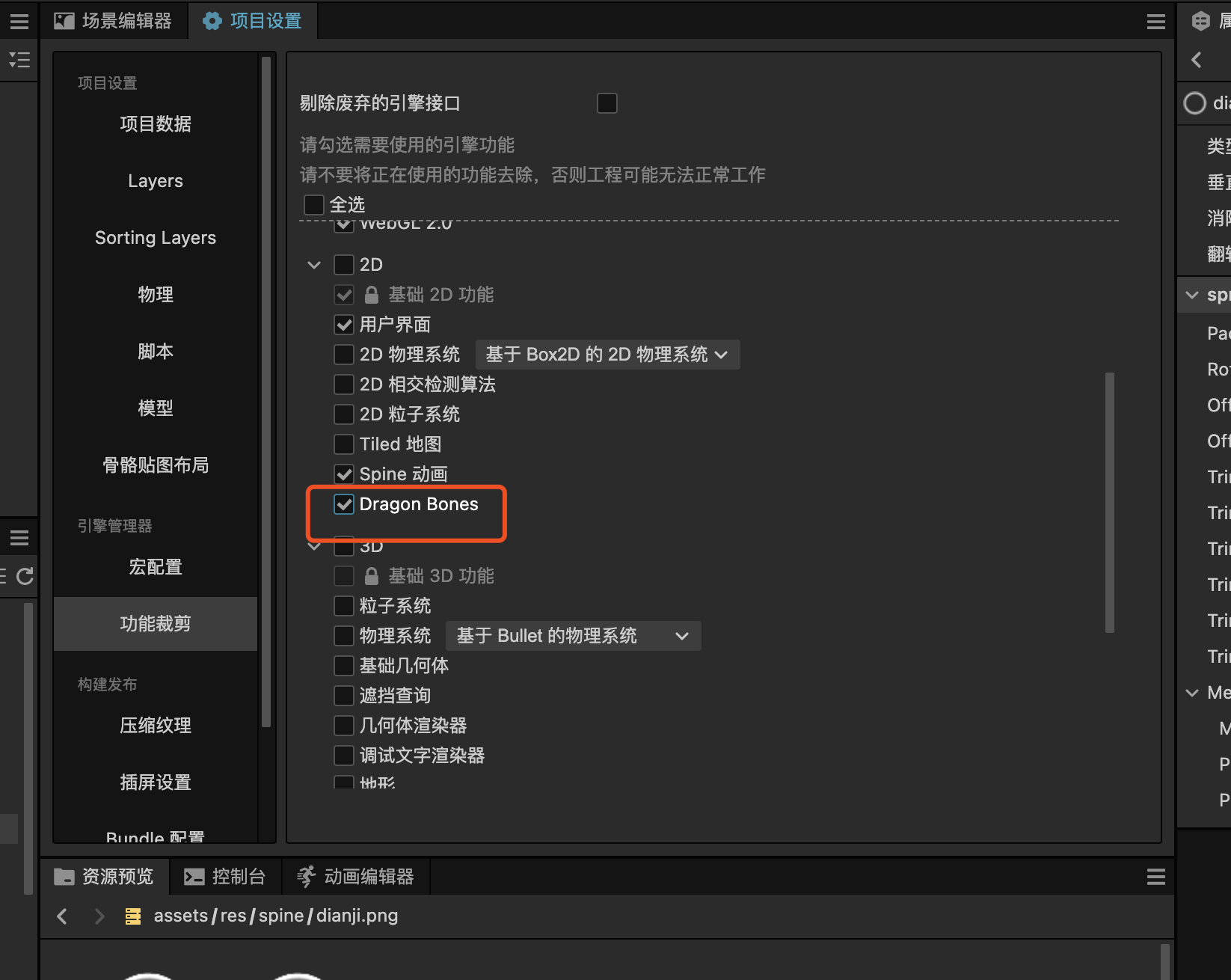Check the 全选 checkbox
The width and height of the screenshot is (1231, 980).
click(x=314, y=205)
